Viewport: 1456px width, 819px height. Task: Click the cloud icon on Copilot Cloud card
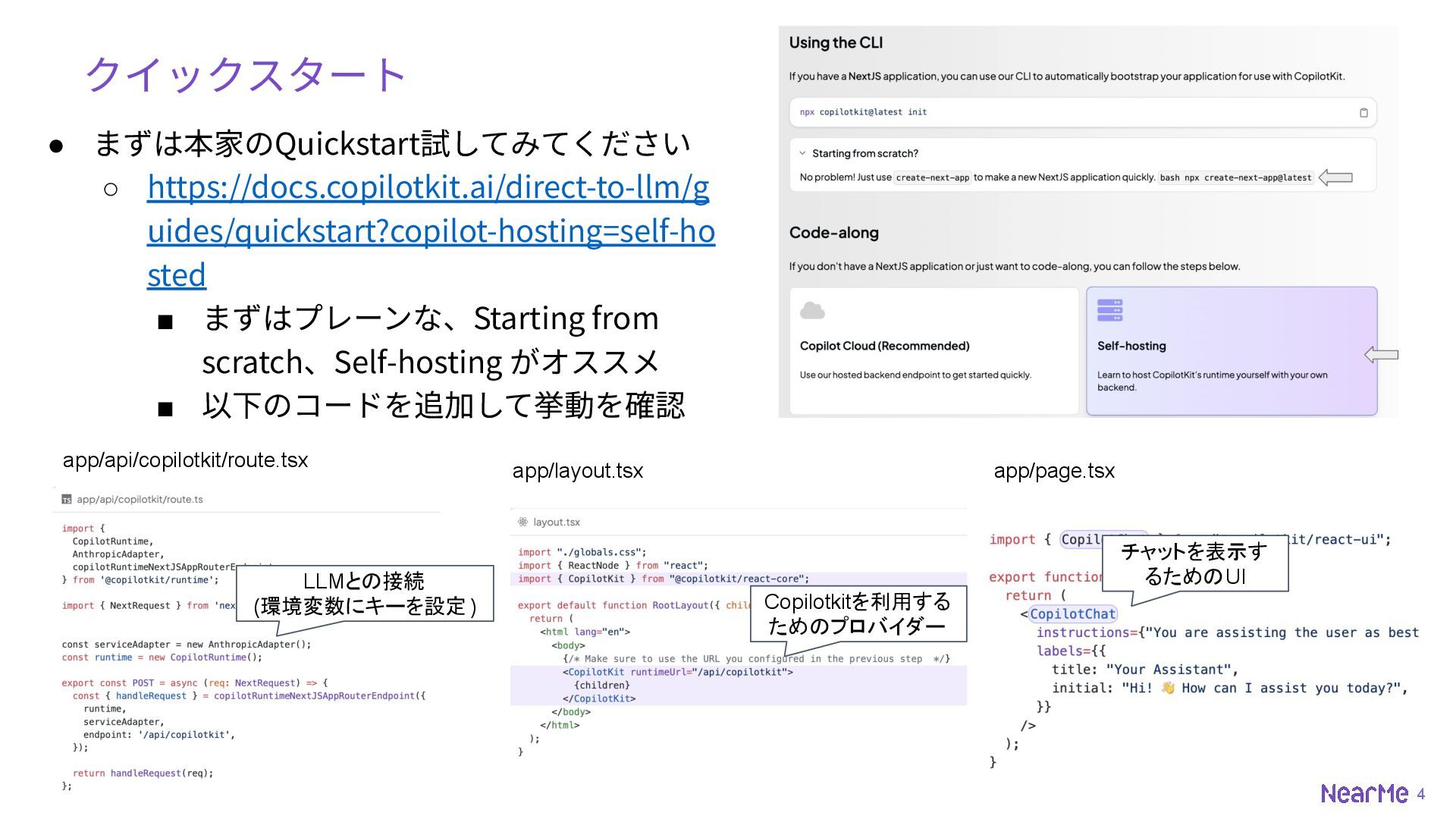pyautogui.click(x=812, y=311)
